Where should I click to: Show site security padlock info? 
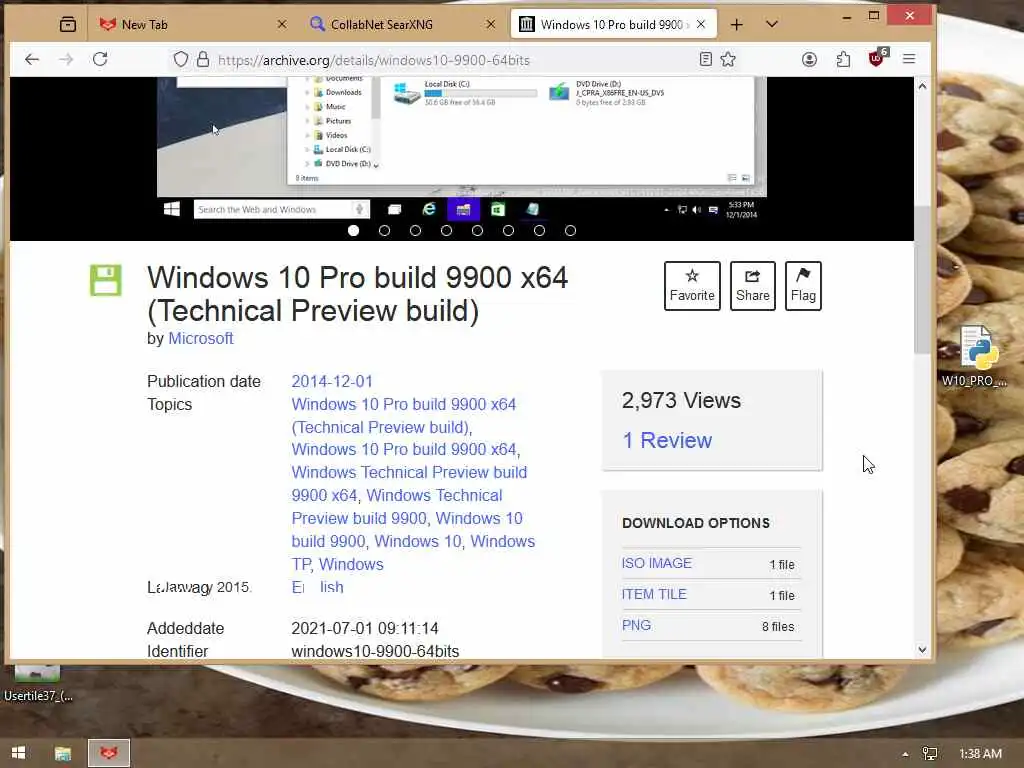point(203,59)
